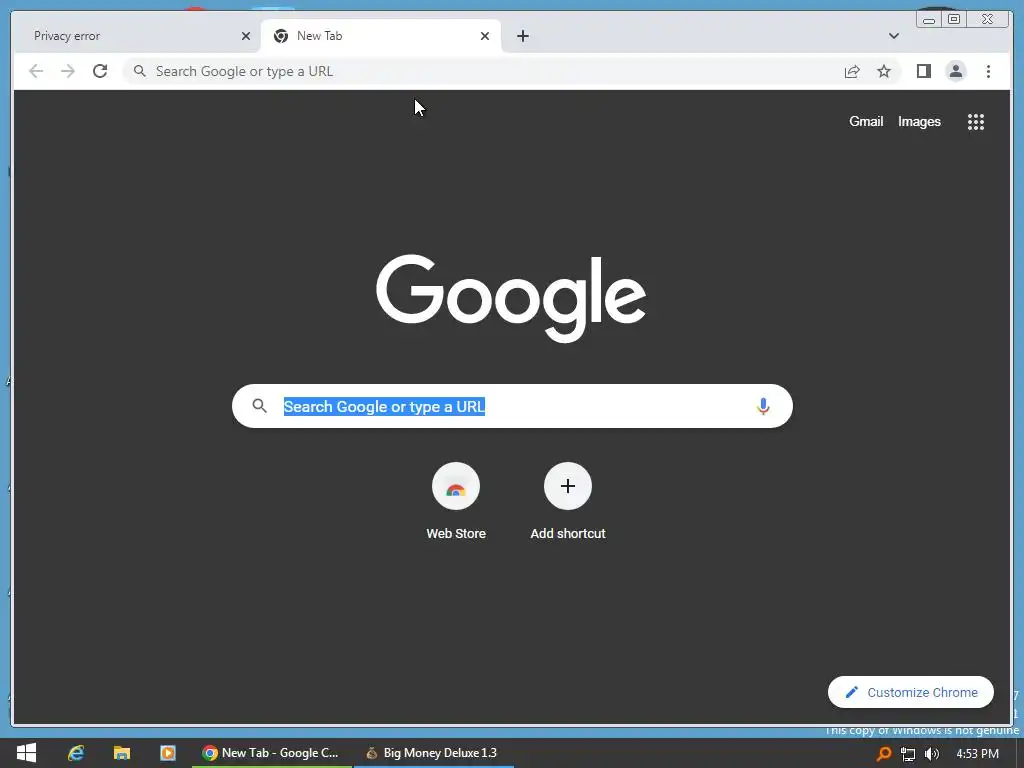Click the magnifier icon in the Google search box
1024x768 pixels.
click(x=259, y=406)
